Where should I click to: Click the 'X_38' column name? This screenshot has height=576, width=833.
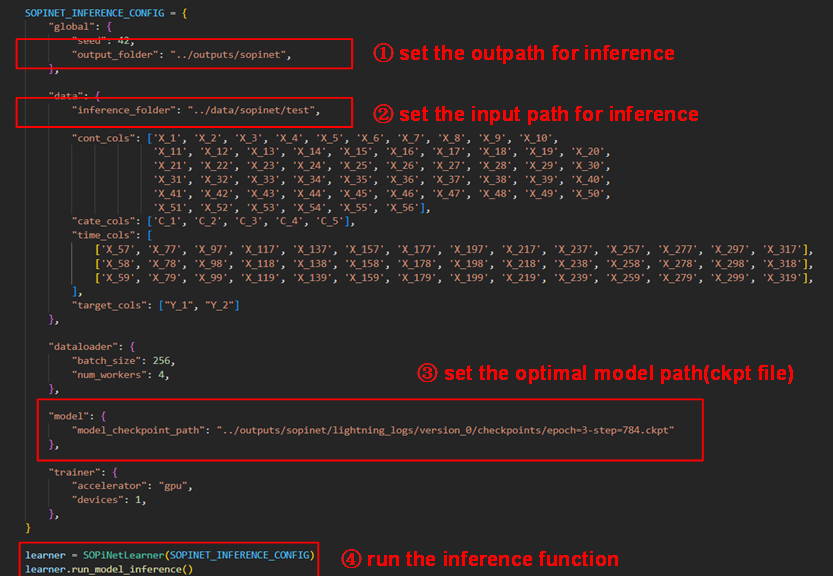tap(496, 180)
